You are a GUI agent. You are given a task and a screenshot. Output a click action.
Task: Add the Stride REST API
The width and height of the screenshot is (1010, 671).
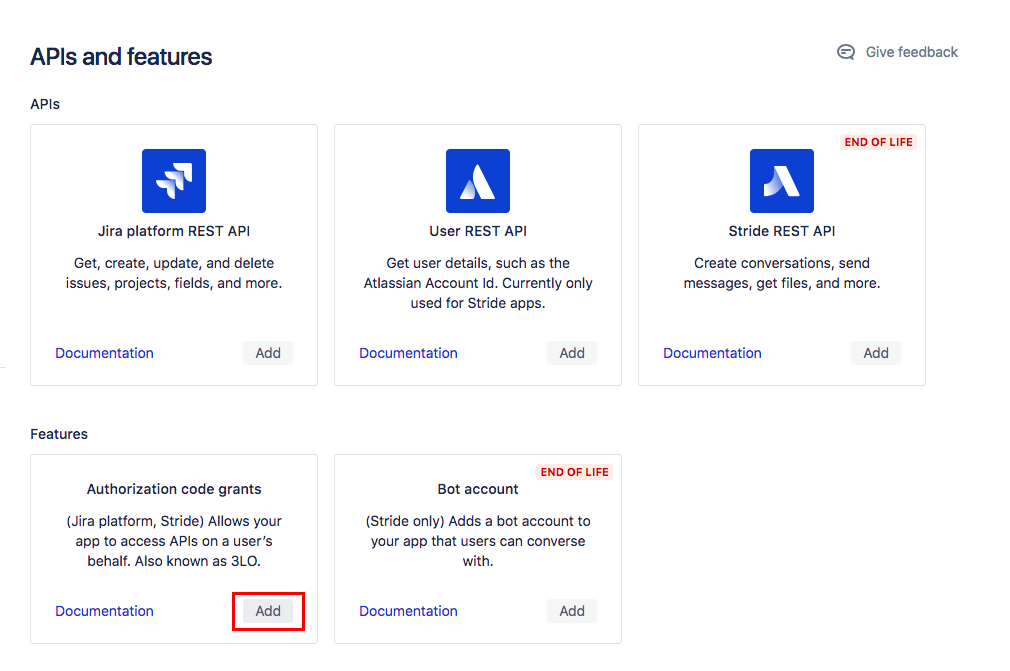tap(876, 353)
